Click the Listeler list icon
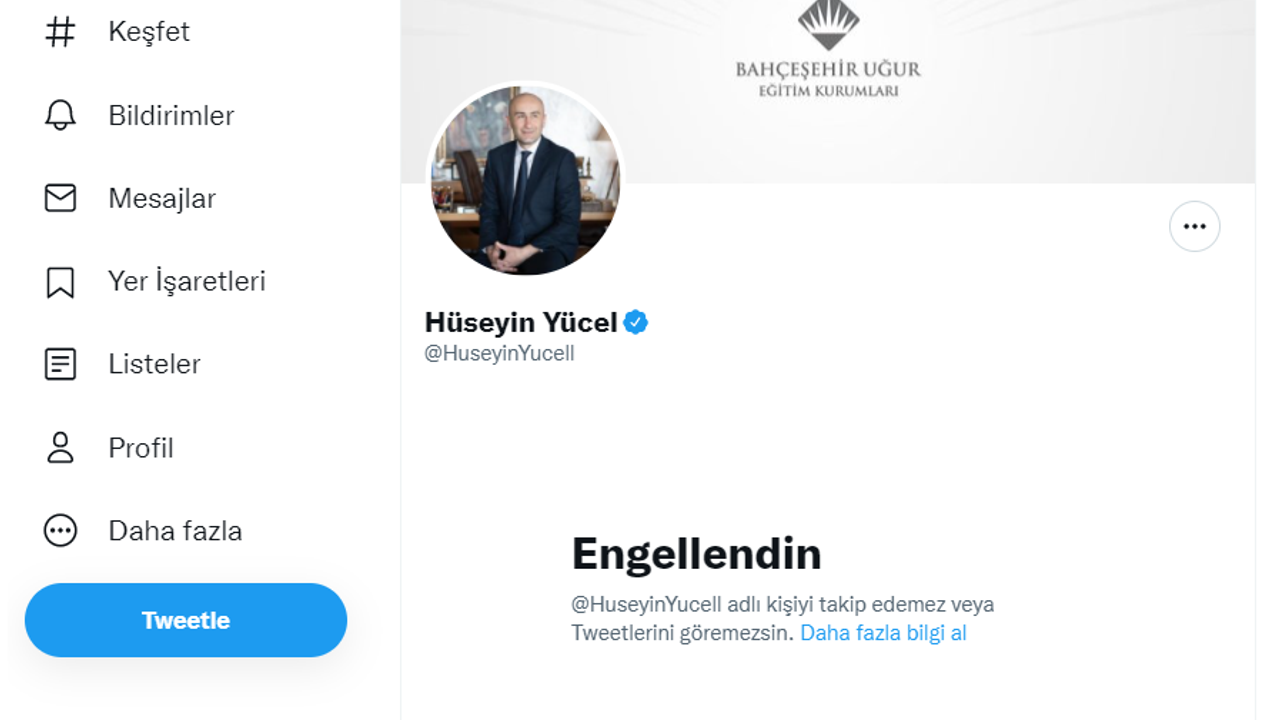The width and height of the screenshot is (1280, 720). pos(60,364)
